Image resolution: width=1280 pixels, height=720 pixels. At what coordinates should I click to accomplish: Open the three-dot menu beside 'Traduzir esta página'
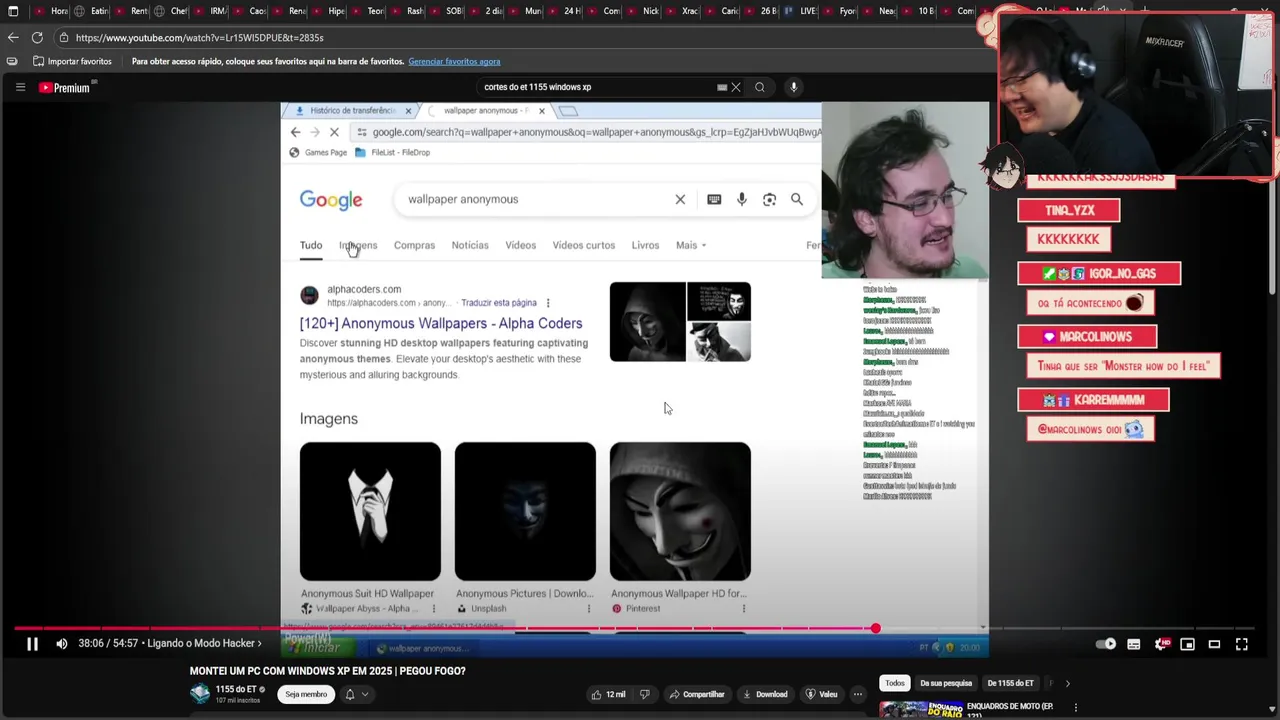(x=548, y=303)
